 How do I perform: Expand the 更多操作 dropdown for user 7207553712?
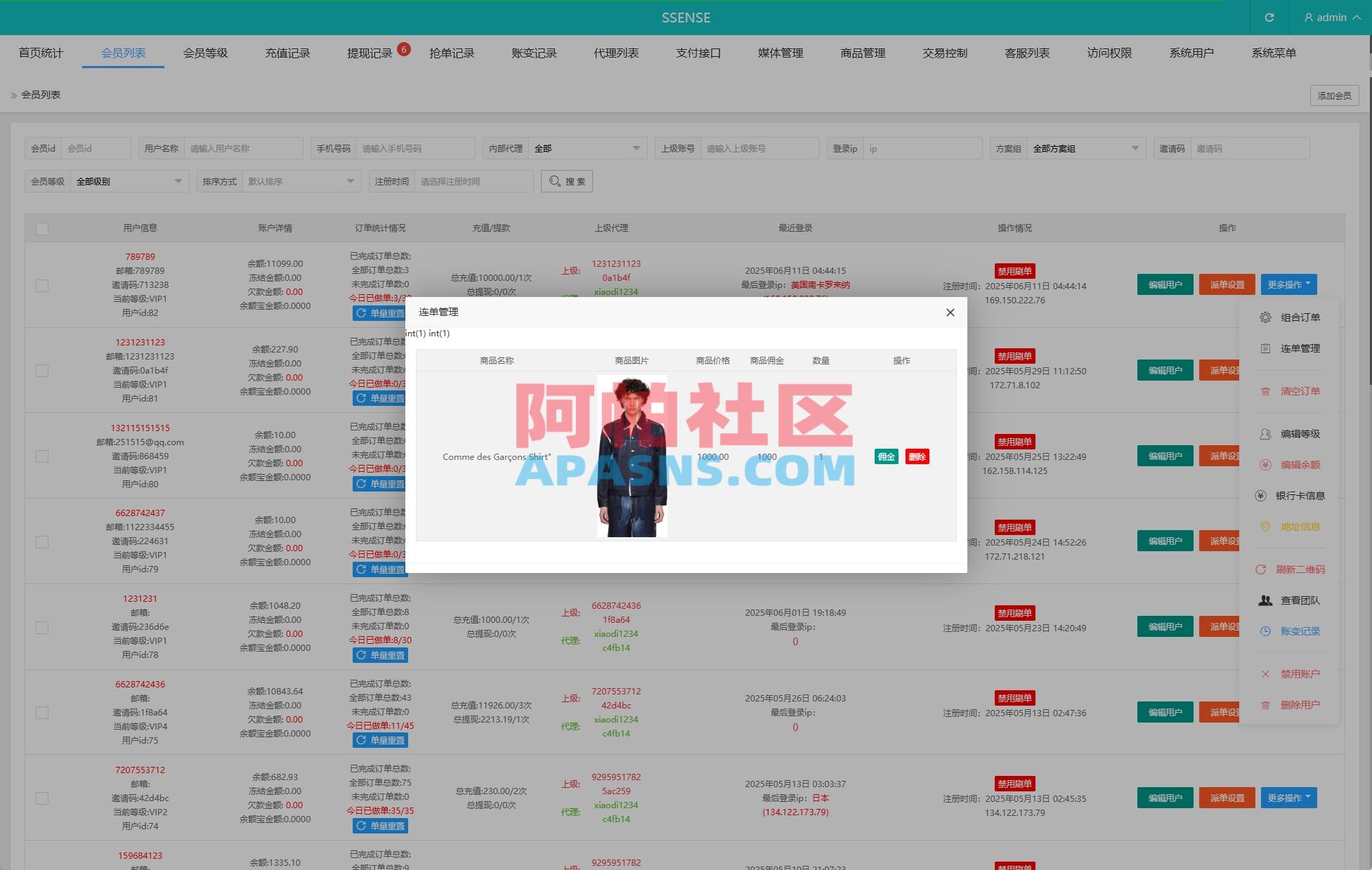coord(1288,798)
